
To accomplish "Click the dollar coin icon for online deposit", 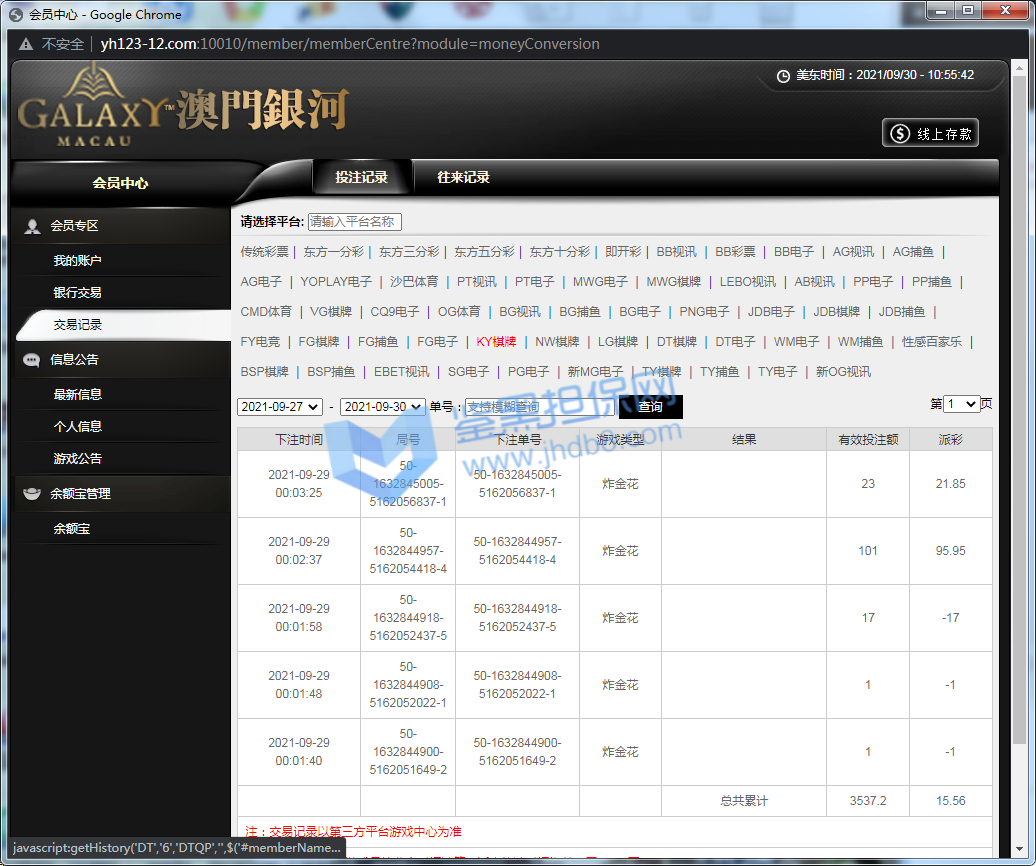I will pos(900,133).
